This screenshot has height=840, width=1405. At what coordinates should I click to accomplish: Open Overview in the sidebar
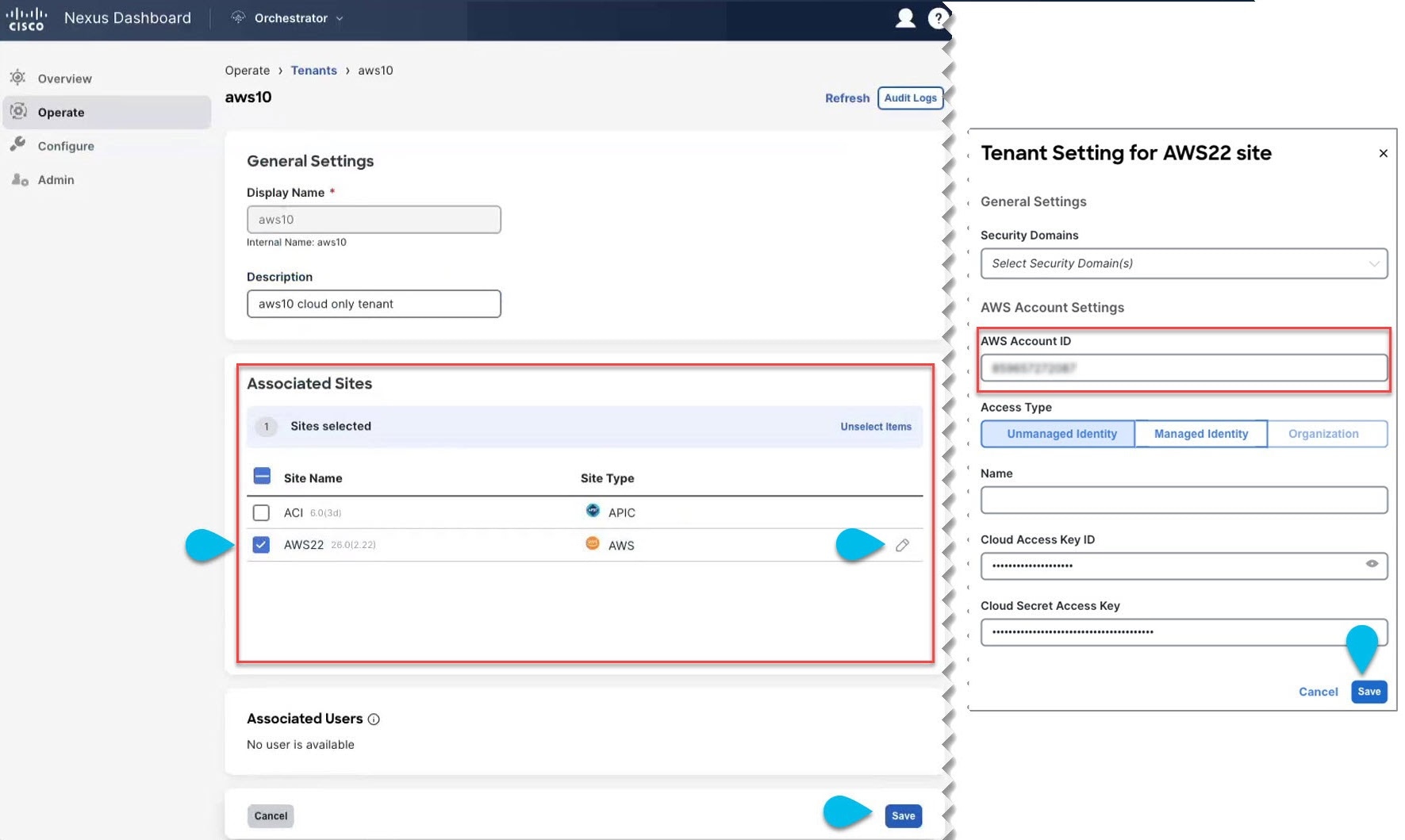[106, 79]
